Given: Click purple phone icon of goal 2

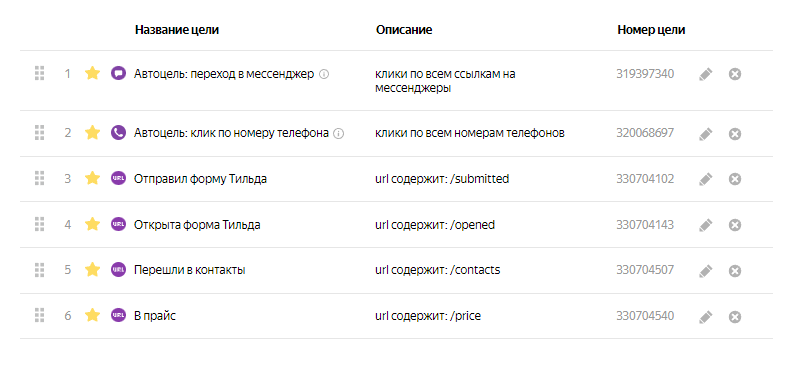Looking at the screenshot, I should pyautogui.click(x=118, y=133).
